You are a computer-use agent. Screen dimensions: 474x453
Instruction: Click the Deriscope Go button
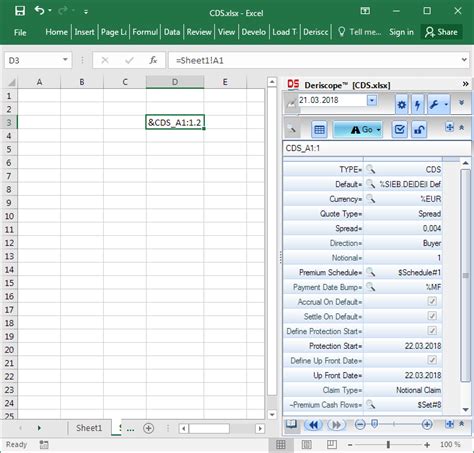click(x=358, y=130)
